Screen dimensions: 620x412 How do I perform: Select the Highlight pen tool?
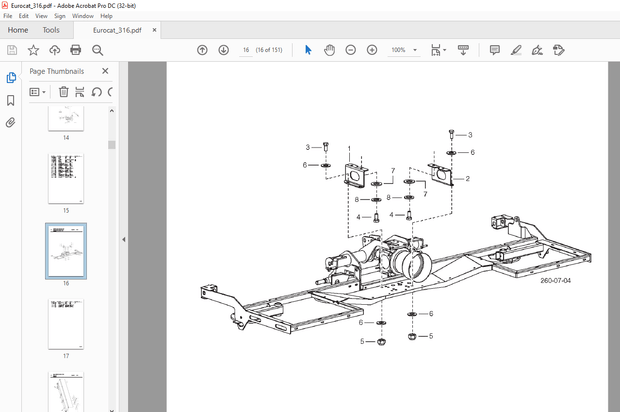(516, 50)
